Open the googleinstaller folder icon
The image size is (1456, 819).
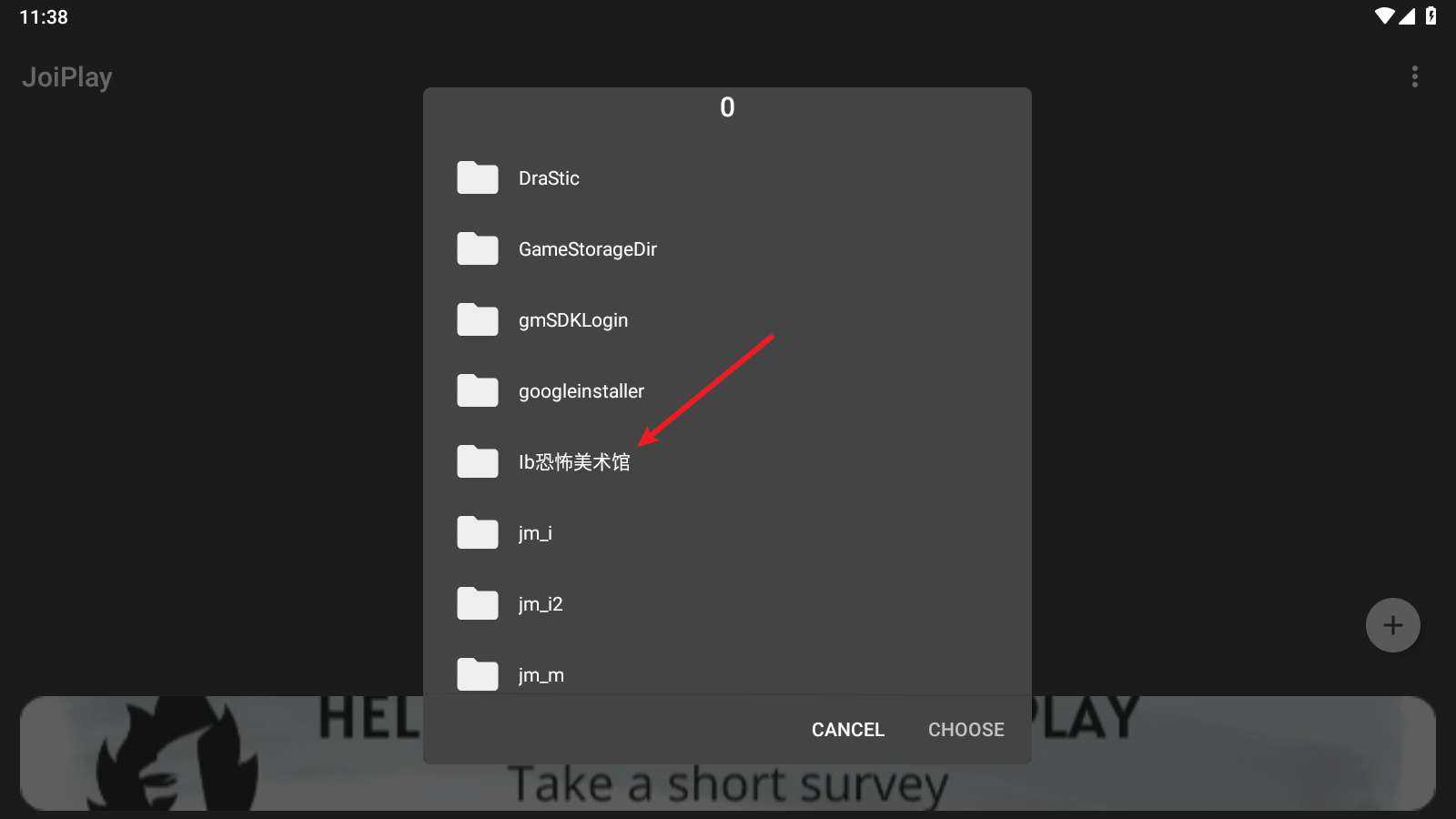477,390
